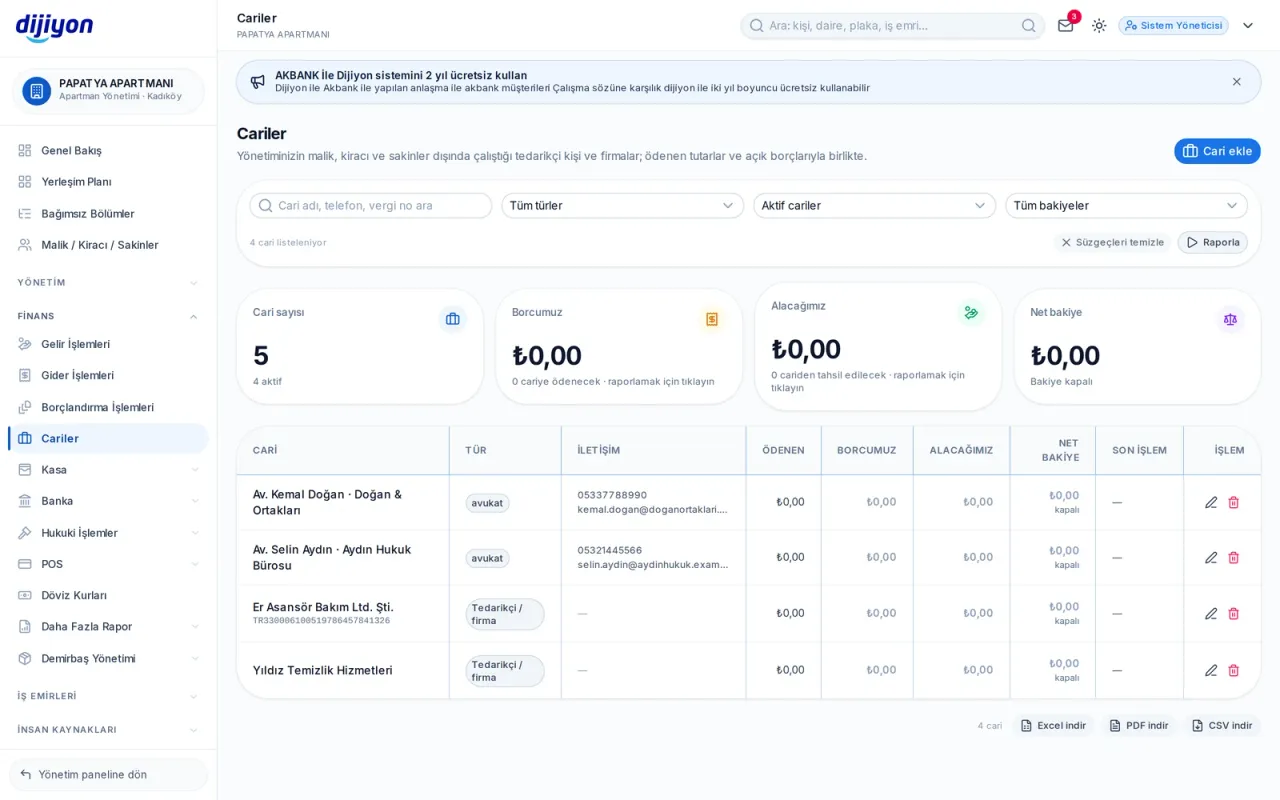Image resolution: width=1280 pixels, height=800 pixels.
Task: Edit the Er Asansör Bakım row
Action: pos(1211,613)
